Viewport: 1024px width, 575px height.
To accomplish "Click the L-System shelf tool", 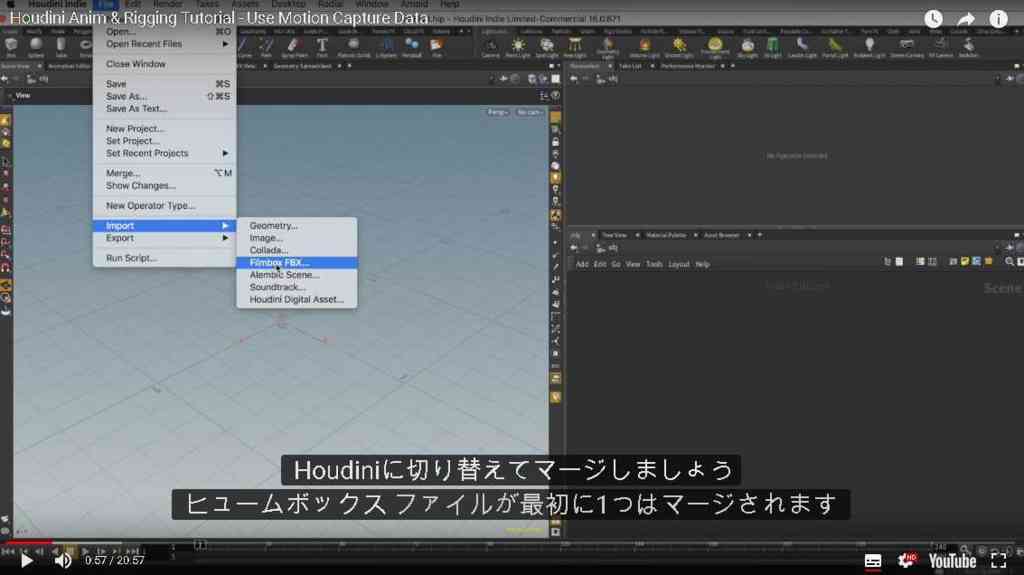I will (x=387, y=46).
